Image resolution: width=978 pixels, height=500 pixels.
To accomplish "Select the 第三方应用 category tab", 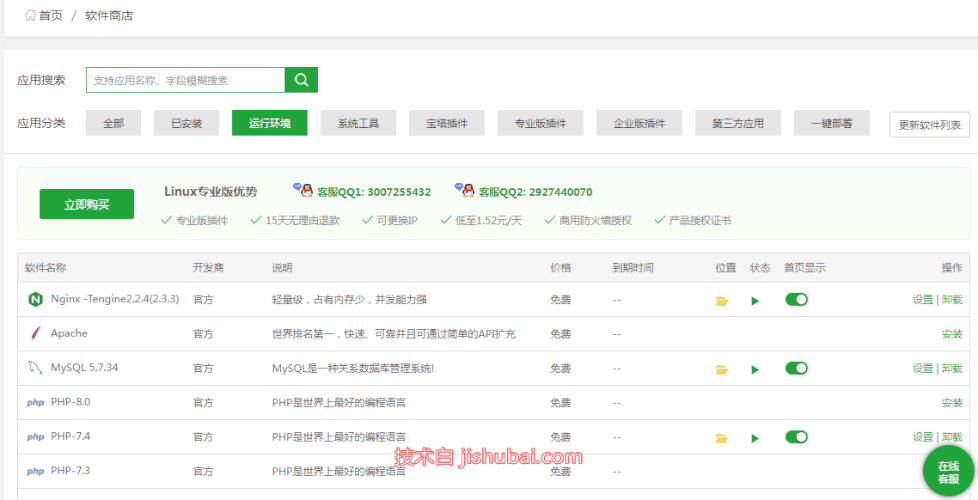I will pyautogui.click(x=738, y=123).
